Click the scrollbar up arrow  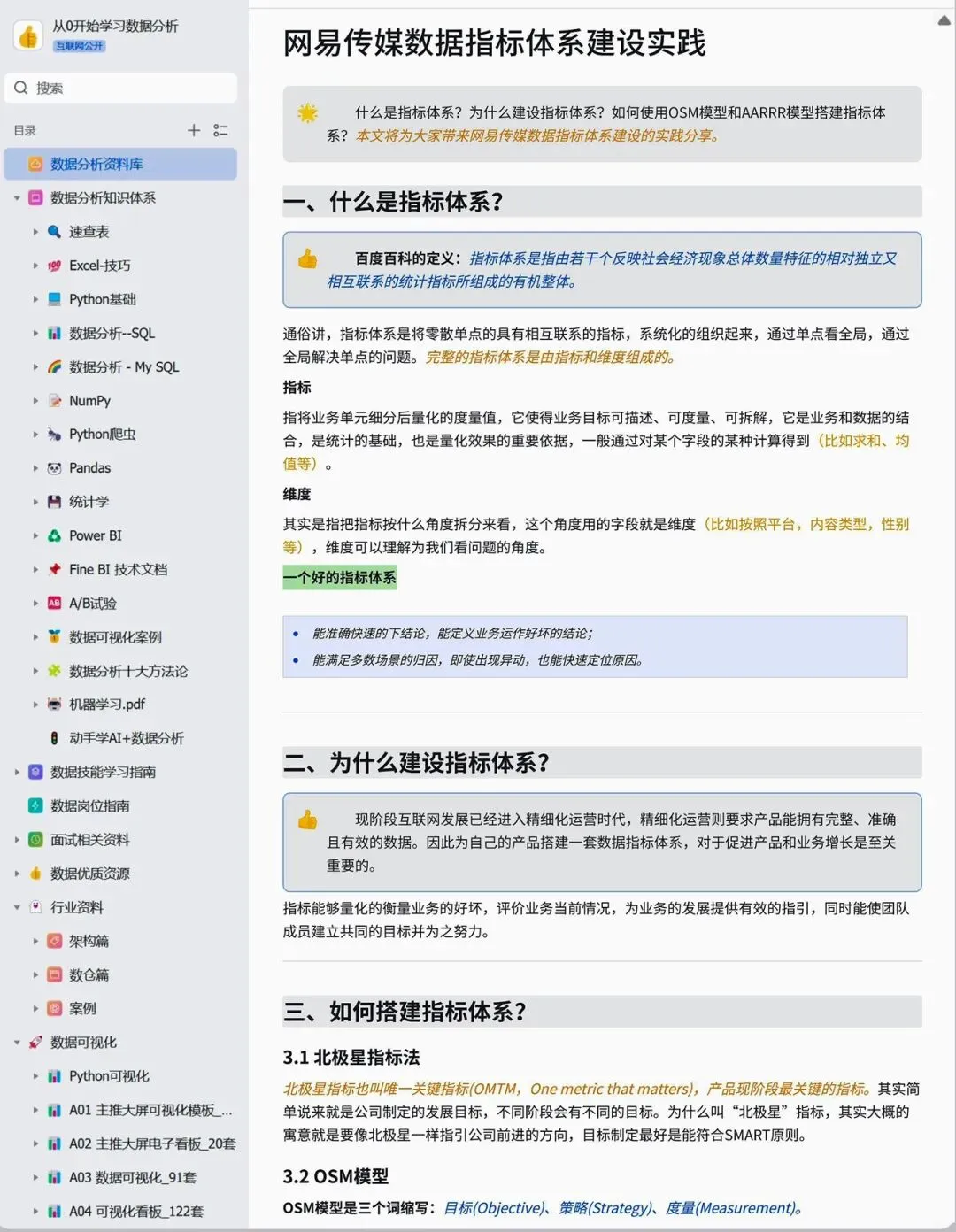[944, 20]
